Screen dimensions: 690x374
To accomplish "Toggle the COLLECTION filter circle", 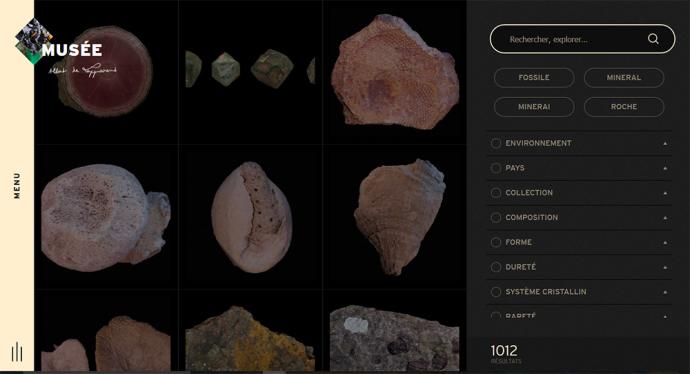I will coord(496,193).
